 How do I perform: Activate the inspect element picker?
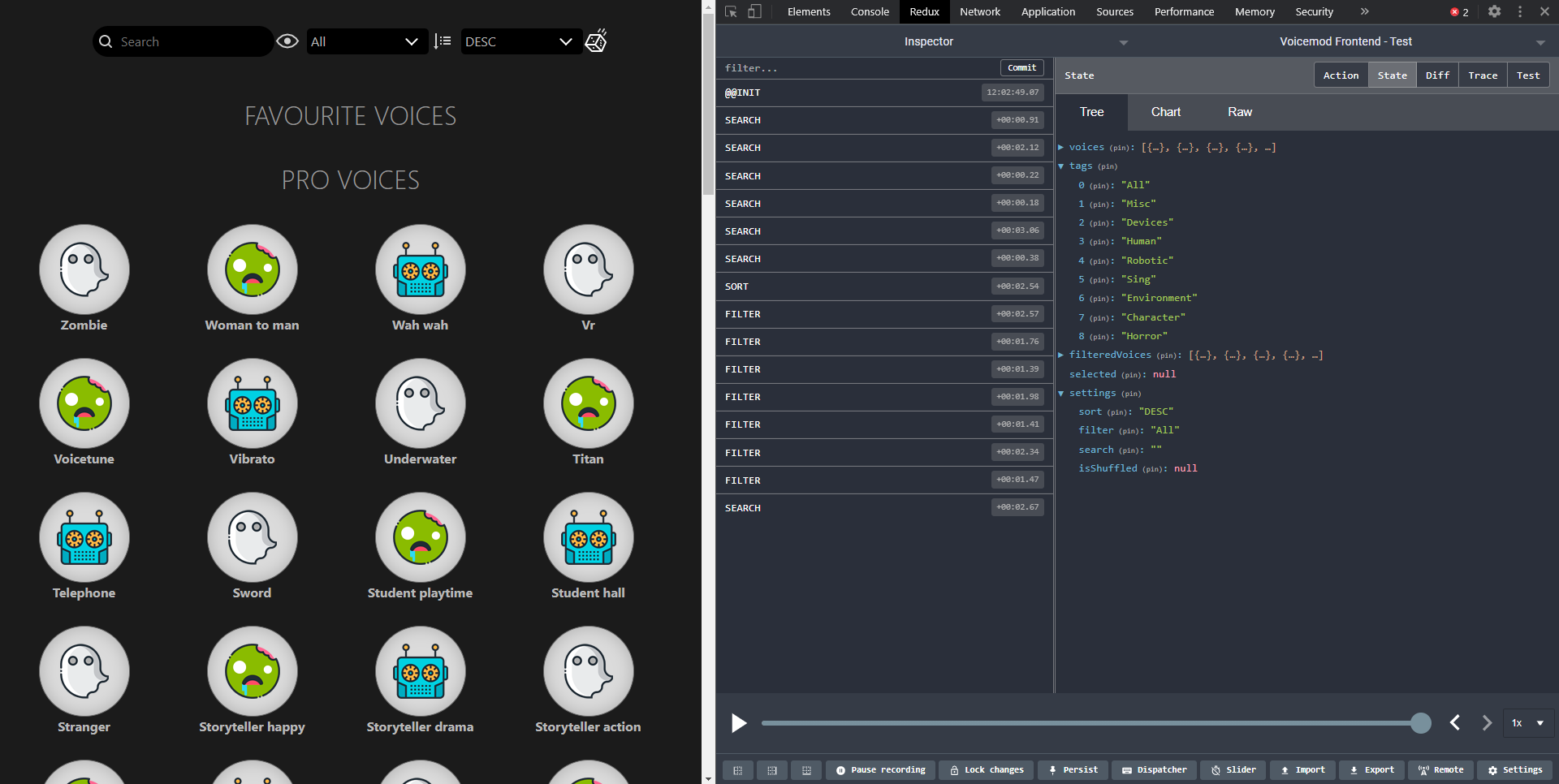coord(731,11)
